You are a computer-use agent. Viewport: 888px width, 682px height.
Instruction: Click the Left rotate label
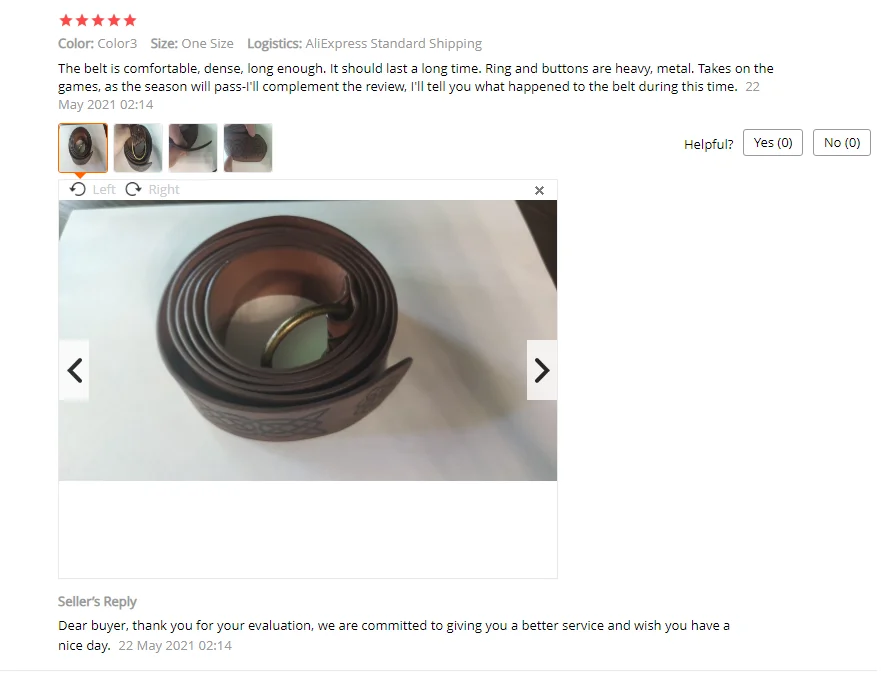point(104,189)
